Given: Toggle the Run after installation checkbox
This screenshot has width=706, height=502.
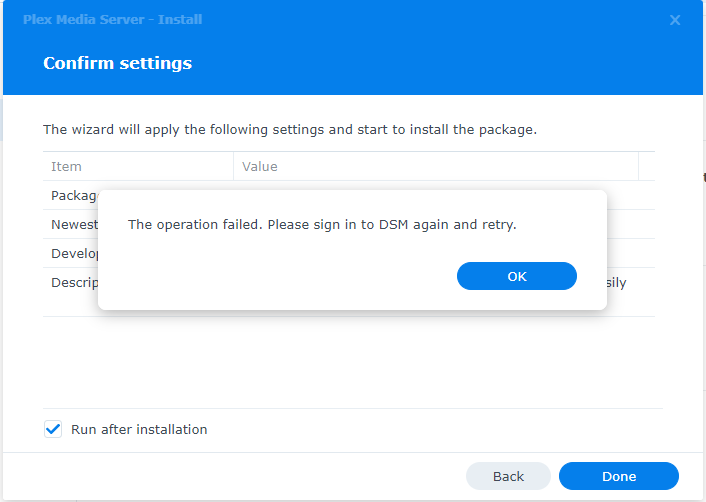Looking at the screenshot, I should coord(54,429).
